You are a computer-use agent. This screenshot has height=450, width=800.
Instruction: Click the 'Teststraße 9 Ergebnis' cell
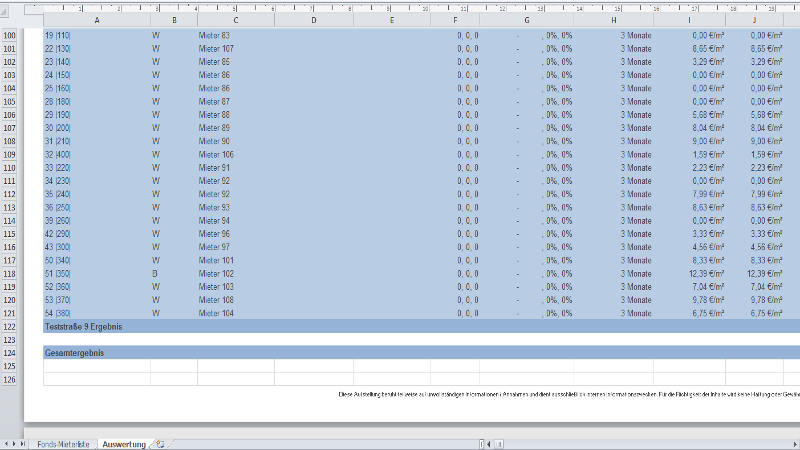83,327
